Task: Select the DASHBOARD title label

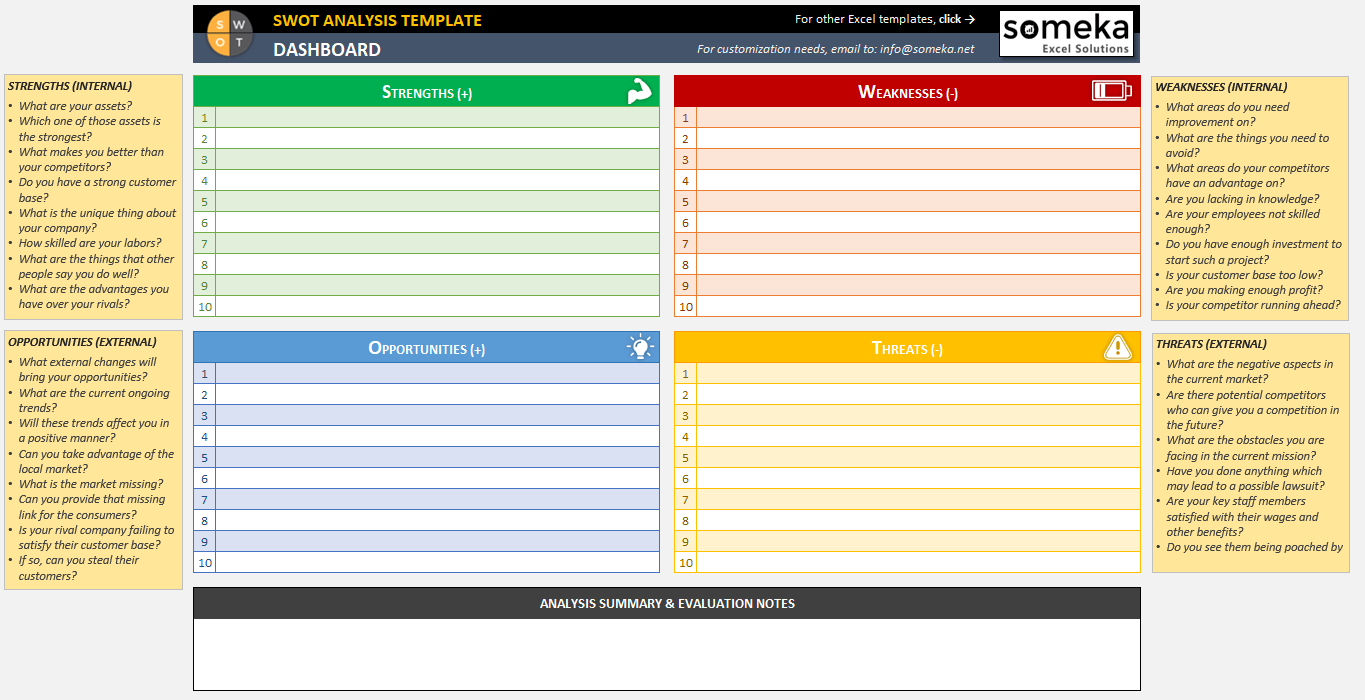Action: (x=326, y=49)
